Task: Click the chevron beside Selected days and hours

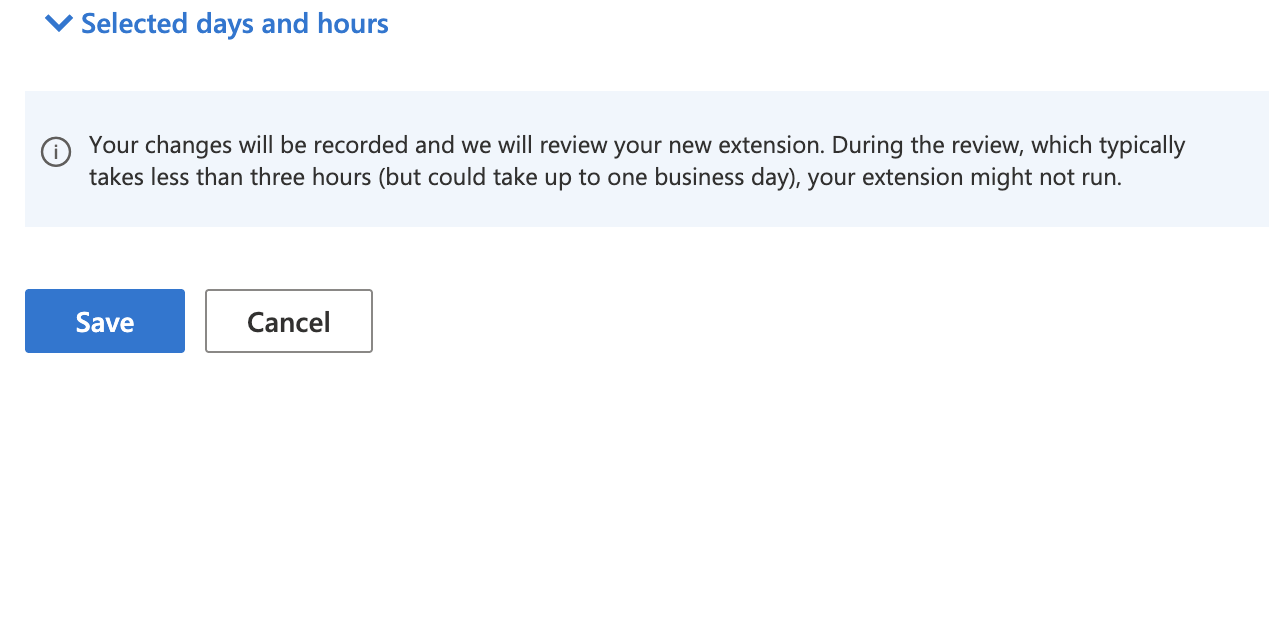Action: coord(59,23)
